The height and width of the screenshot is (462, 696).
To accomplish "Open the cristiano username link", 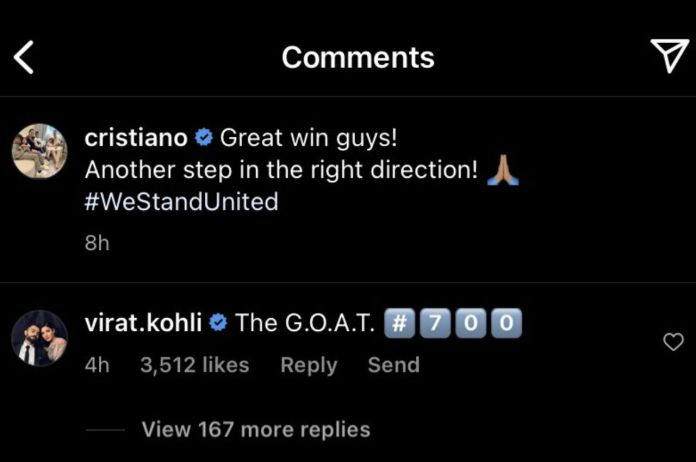I will pos(136,138).
